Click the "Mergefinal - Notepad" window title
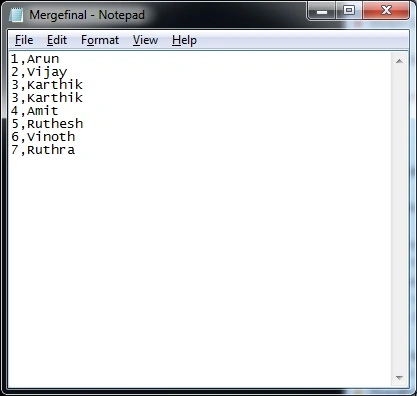The width and height of the screenshot is (417, 396). point(87,15)
